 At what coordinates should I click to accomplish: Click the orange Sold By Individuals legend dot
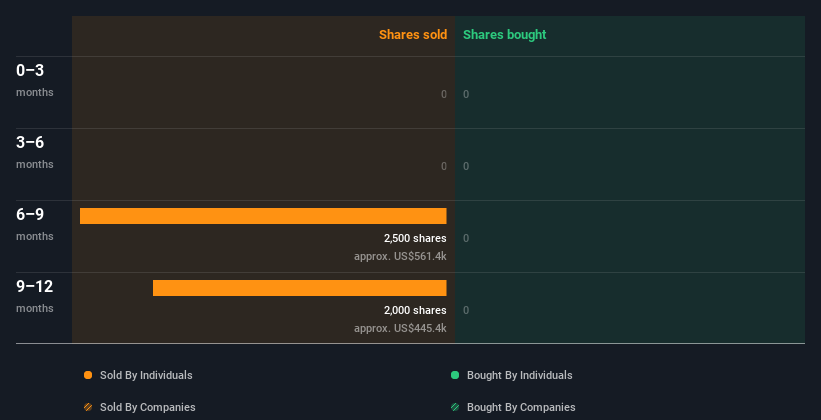[88, 375]
